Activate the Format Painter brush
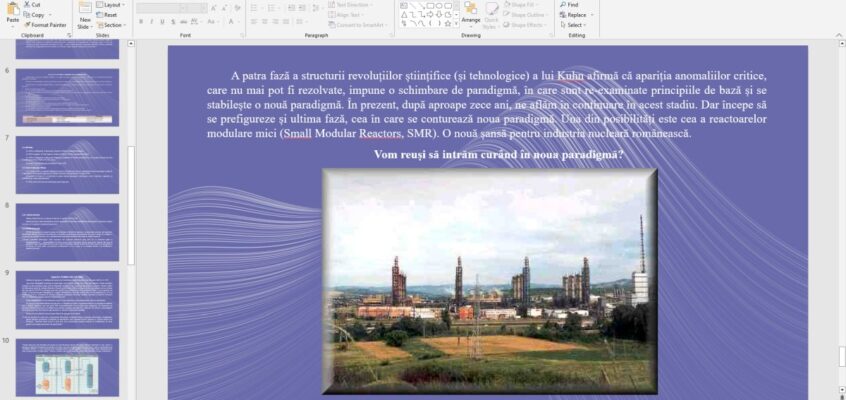Screen dimensions: 846x400 (x=45, y=25)
